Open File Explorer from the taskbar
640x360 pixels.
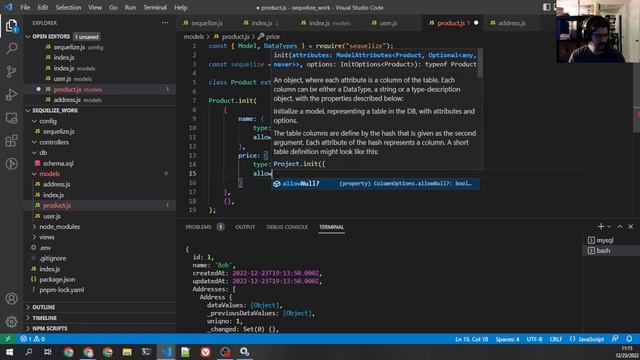[x=127, y=352]
